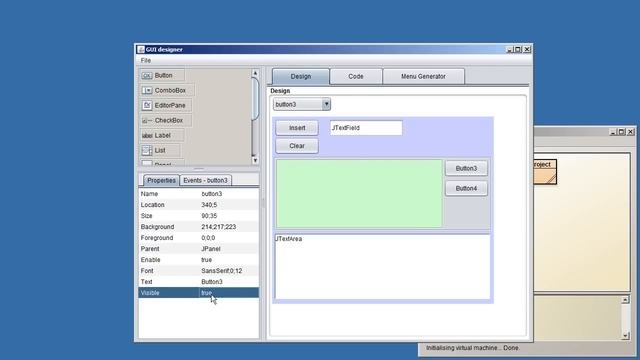Switch to the Code tab
Screen dimensions: 640x360
pos(356,76)
